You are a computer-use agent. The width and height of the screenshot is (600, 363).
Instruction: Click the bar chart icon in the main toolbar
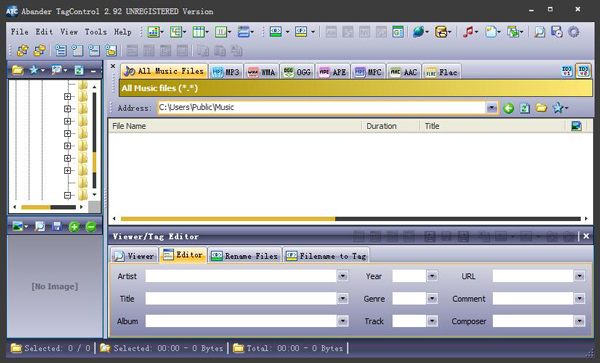pyautogui.click(x=153, y=32)
